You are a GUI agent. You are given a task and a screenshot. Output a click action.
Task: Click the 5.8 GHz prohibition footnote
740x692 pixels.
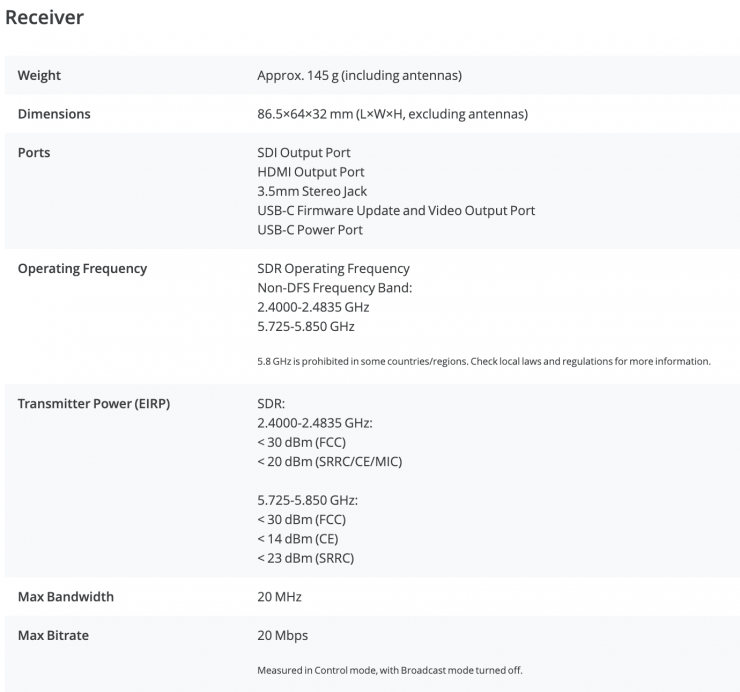(x=484, y=361)
